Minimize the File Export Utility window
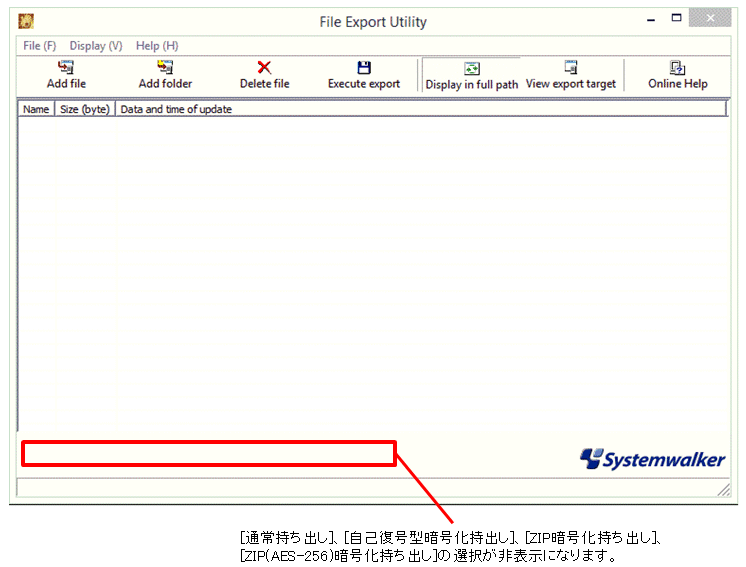The height and width of the screenshot is (567, 746). click(651, 19)
